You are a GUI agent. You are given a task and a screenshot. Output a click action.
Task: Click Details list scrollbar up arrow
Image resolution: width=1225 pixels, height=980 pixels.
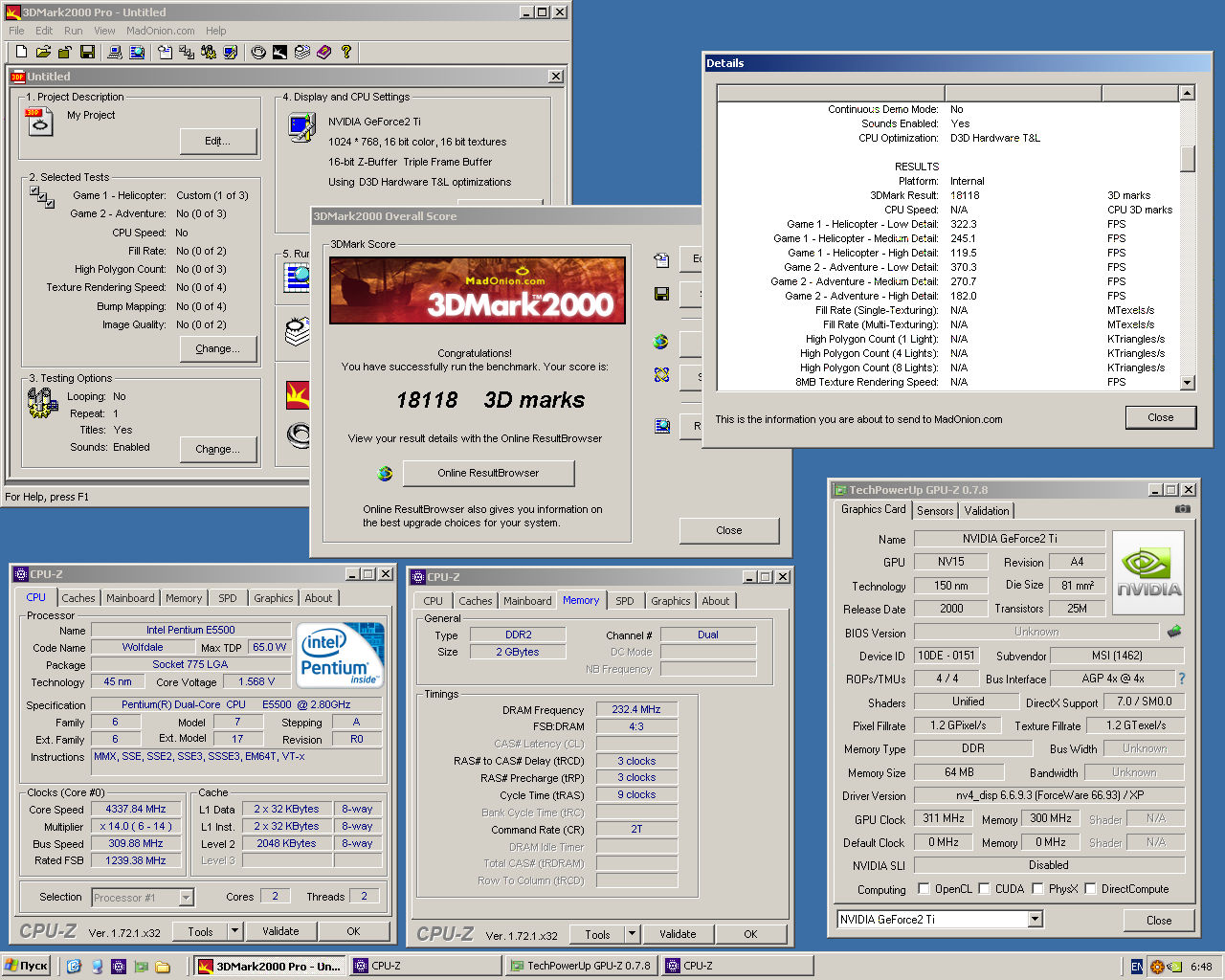click(x=1187, y=93)
